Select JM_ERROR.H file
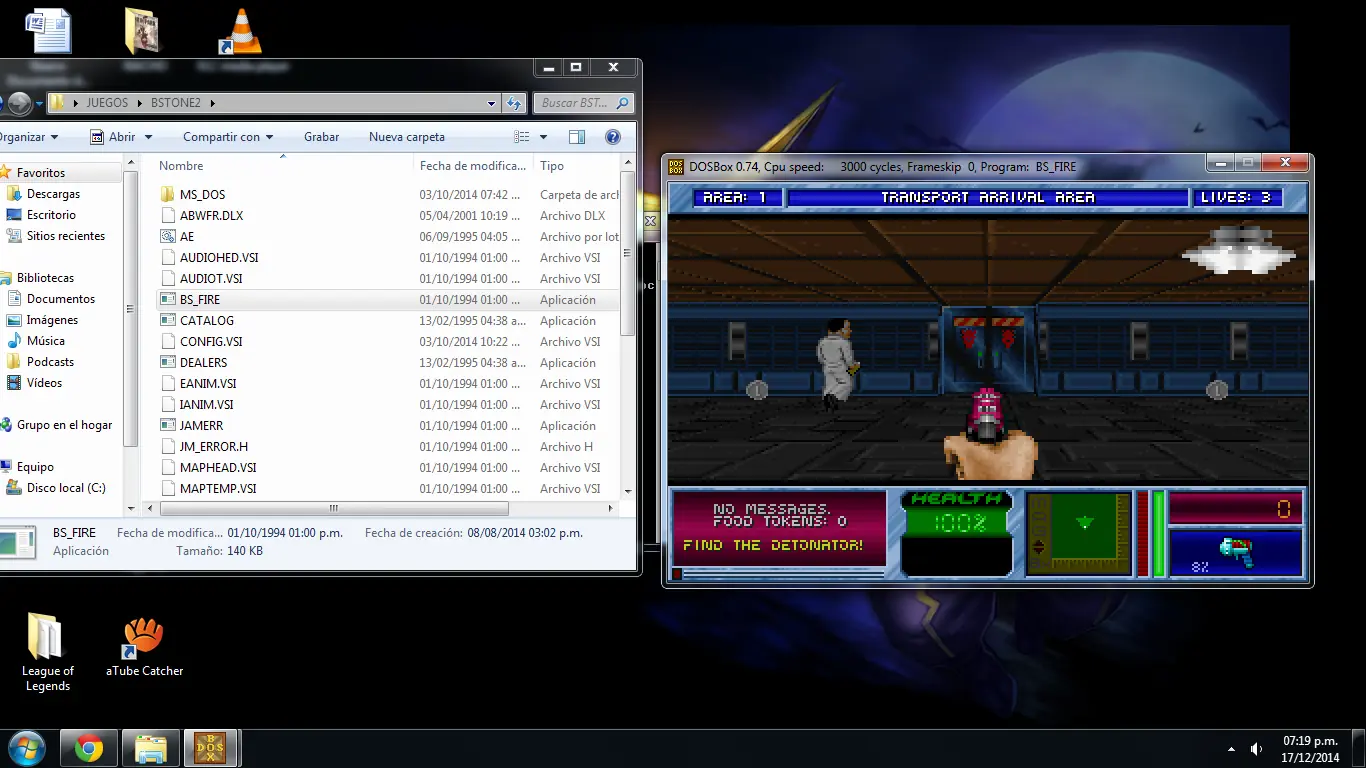 [214, 447]
